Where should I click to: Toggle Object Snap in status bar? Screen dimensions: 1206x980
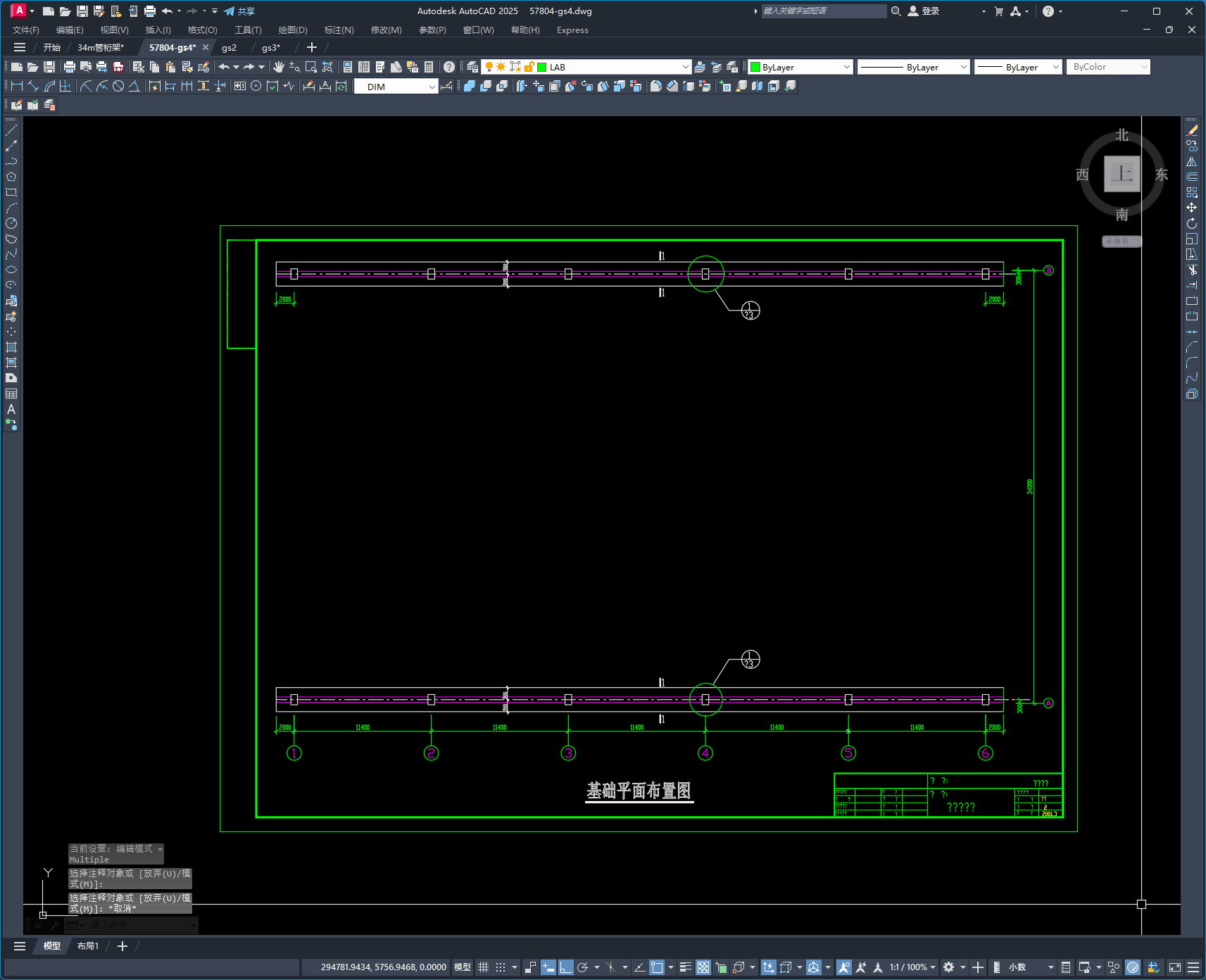click(x=657, y=967)
